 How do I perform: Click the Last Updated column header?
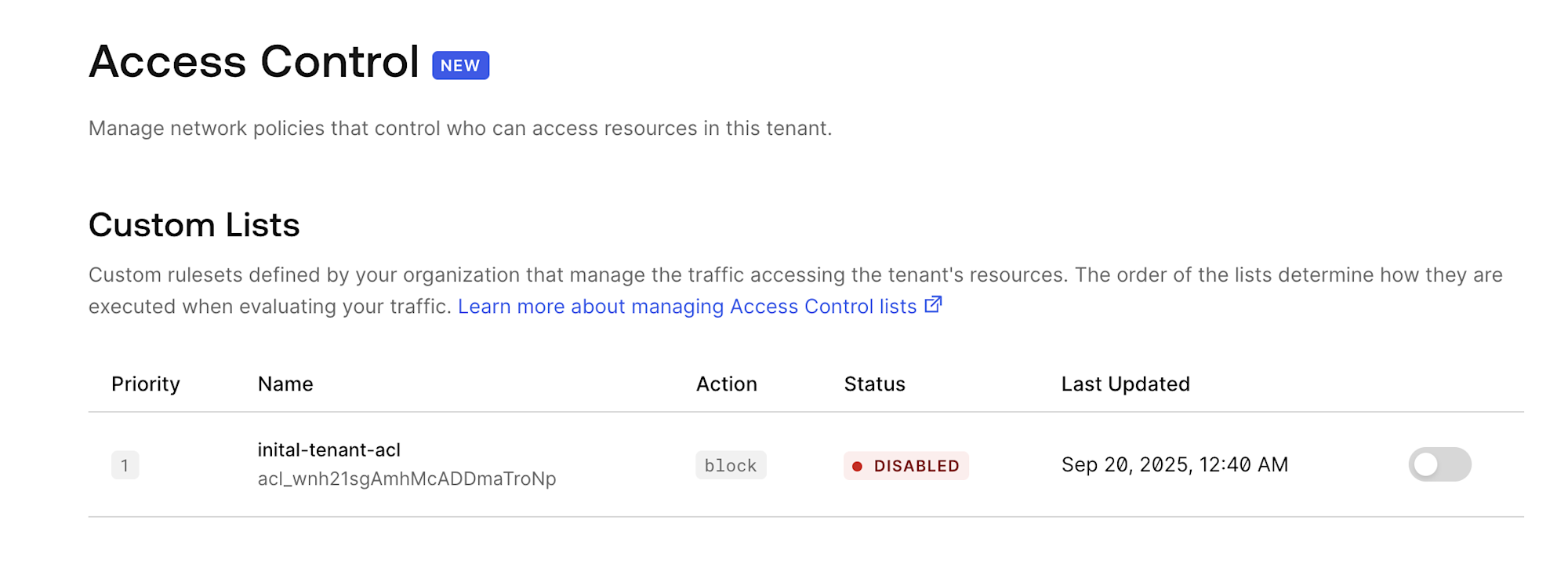point(1125,384)
